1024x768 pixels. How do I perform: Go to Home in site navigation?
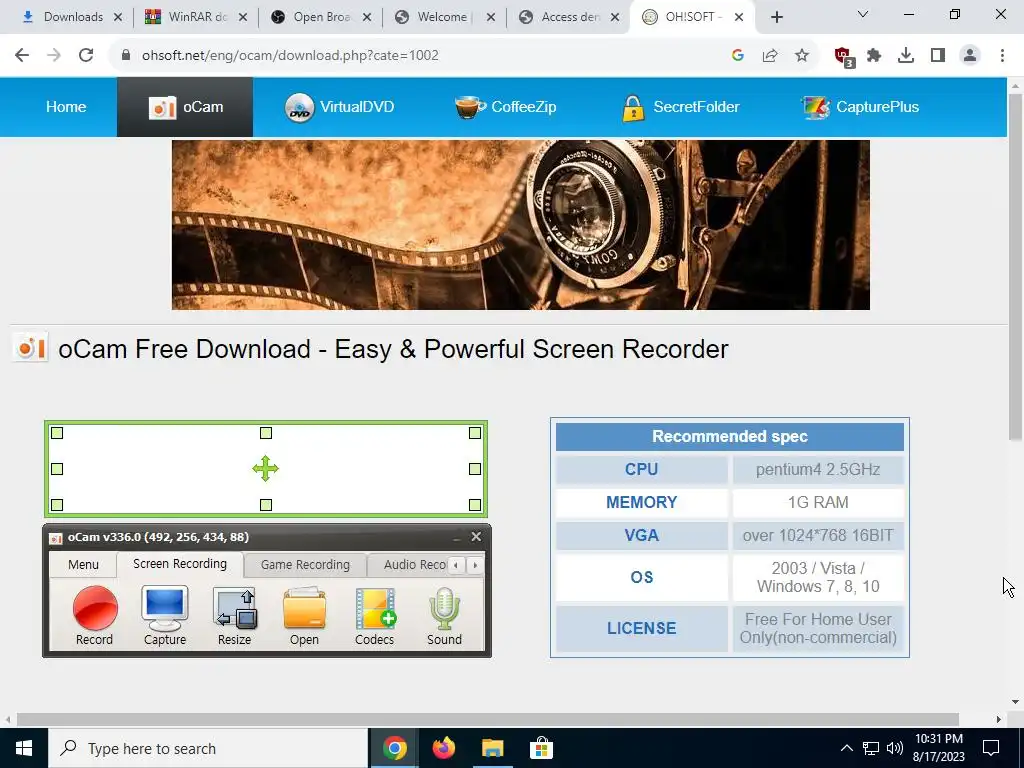click(x=66, y=106)
